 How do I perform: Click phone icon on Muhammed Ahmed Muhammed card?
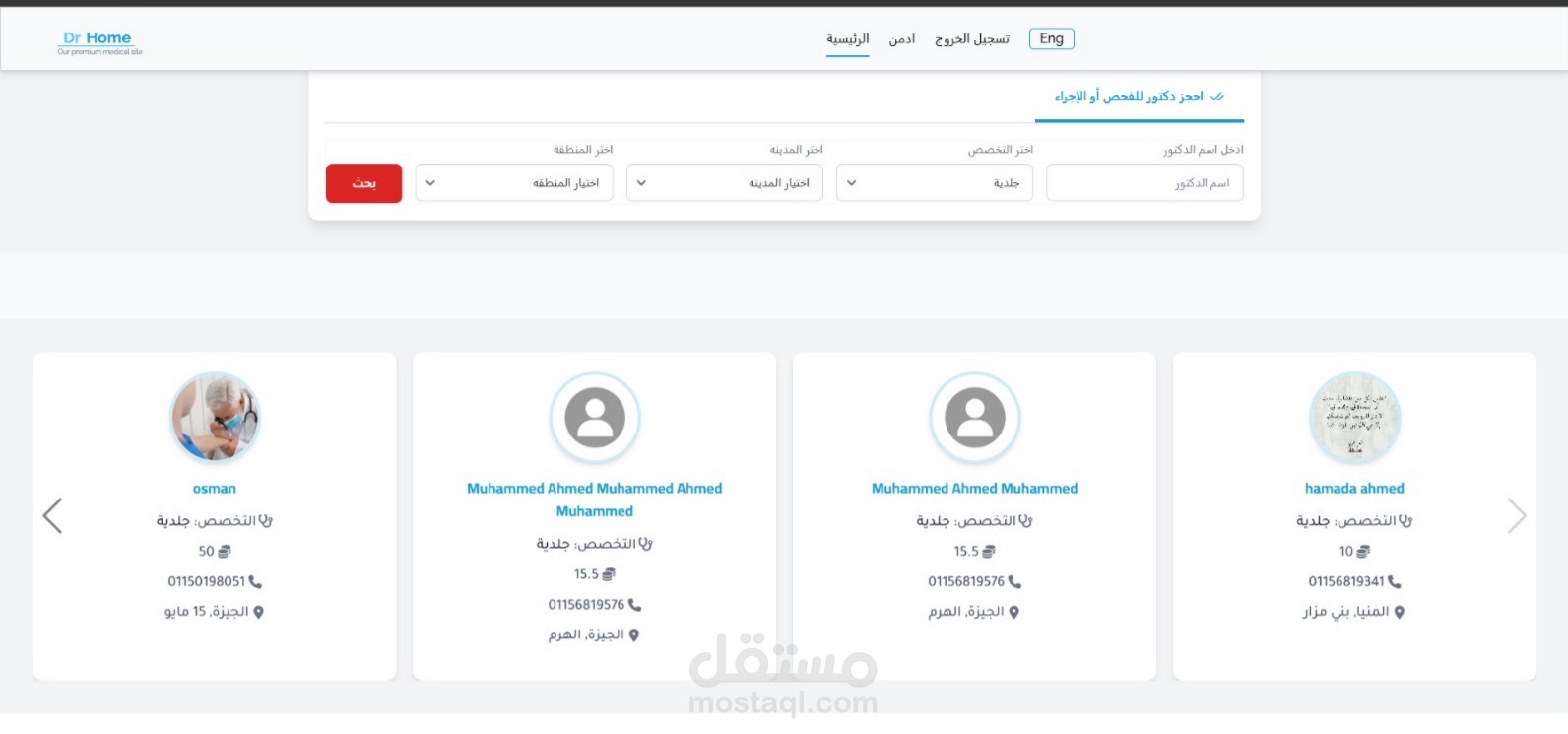(x=1014, y=582)
